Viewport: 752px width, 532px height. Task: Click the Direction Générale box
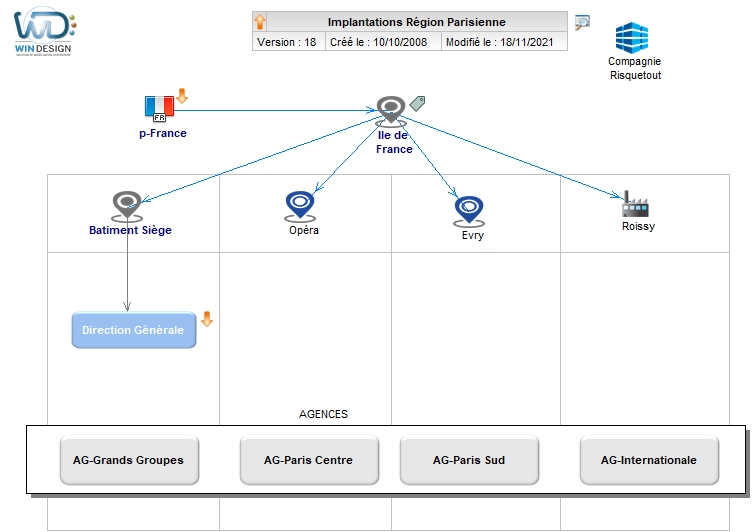pos(133,330)
